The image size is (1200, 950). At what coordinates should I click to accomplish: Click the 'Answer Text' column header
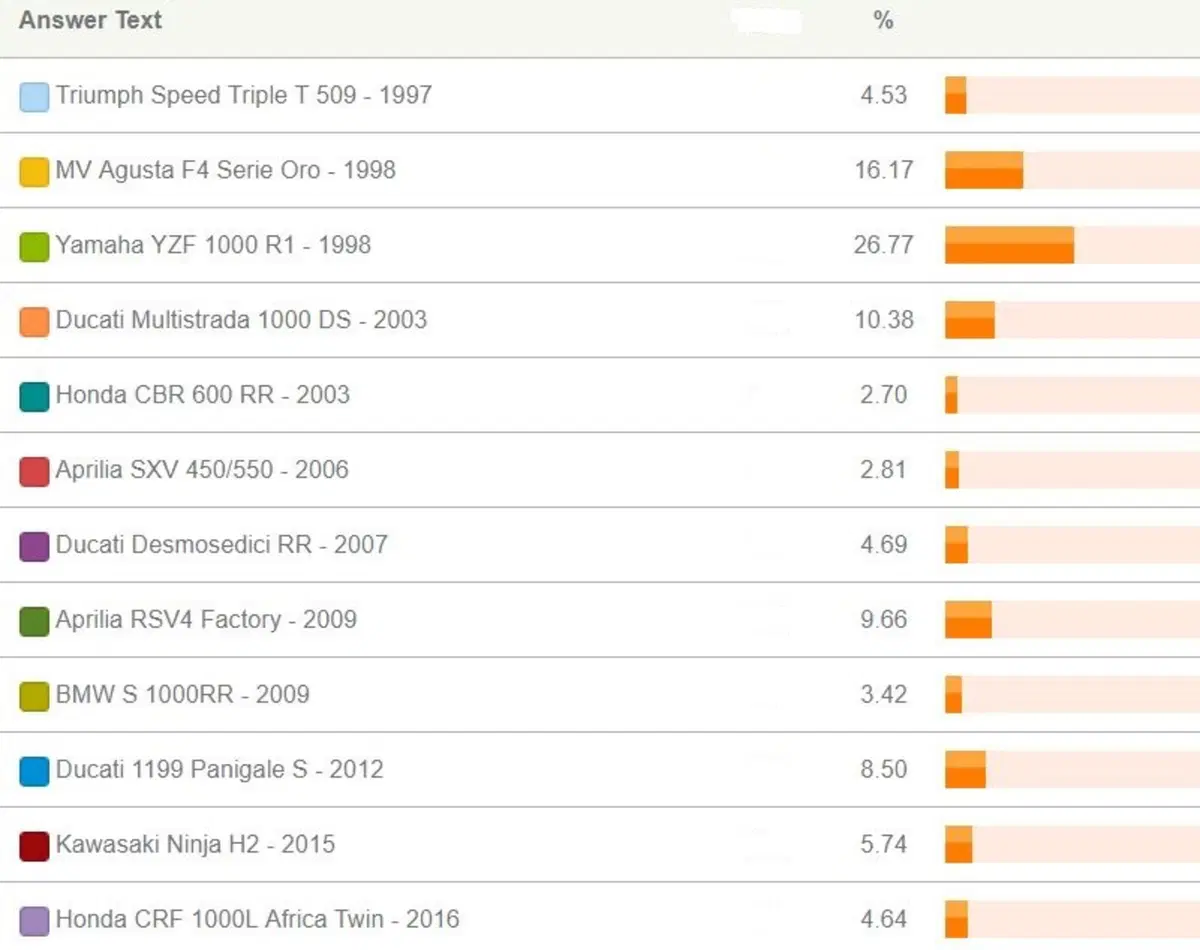tap(90, 20)
